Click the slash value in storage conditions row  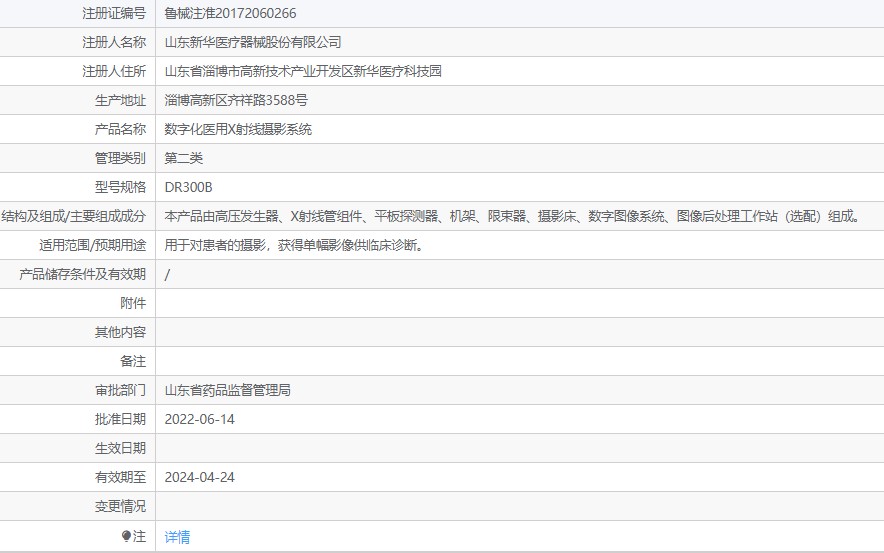coord(167,275)
